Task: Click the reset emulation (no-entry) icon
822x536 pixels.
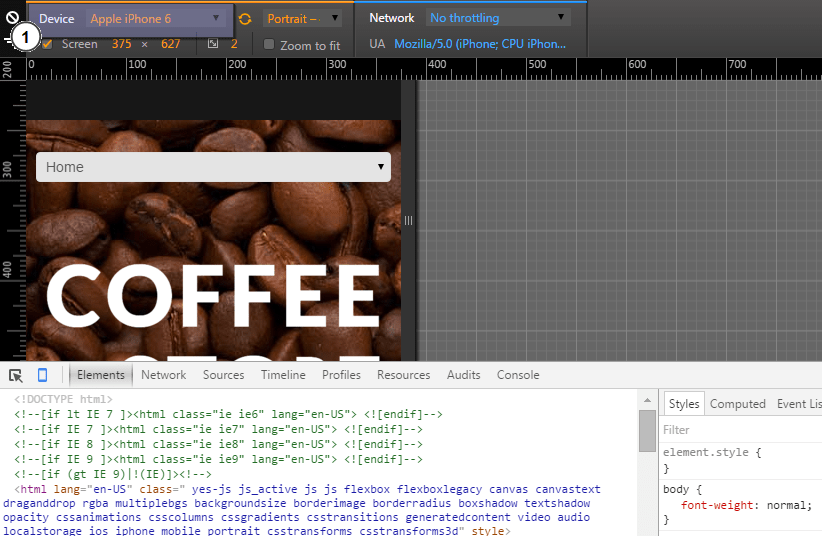Action: tap(12, 18)
